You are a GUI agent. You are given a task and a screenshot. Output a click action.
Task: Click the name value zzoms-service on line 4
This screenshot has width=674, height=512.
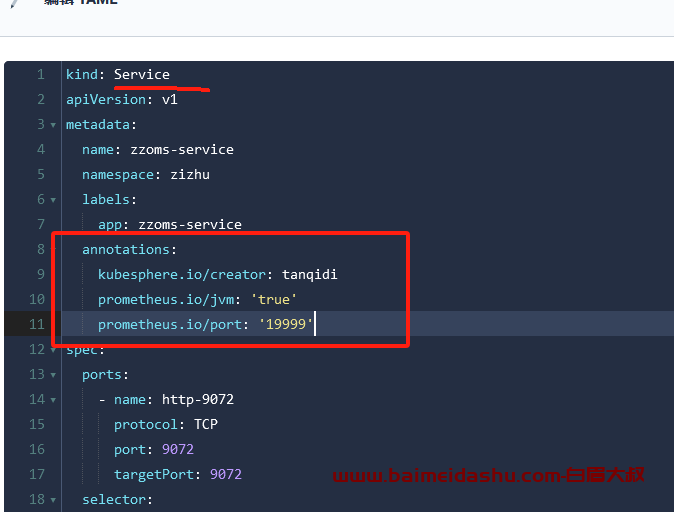pos(182,150)
